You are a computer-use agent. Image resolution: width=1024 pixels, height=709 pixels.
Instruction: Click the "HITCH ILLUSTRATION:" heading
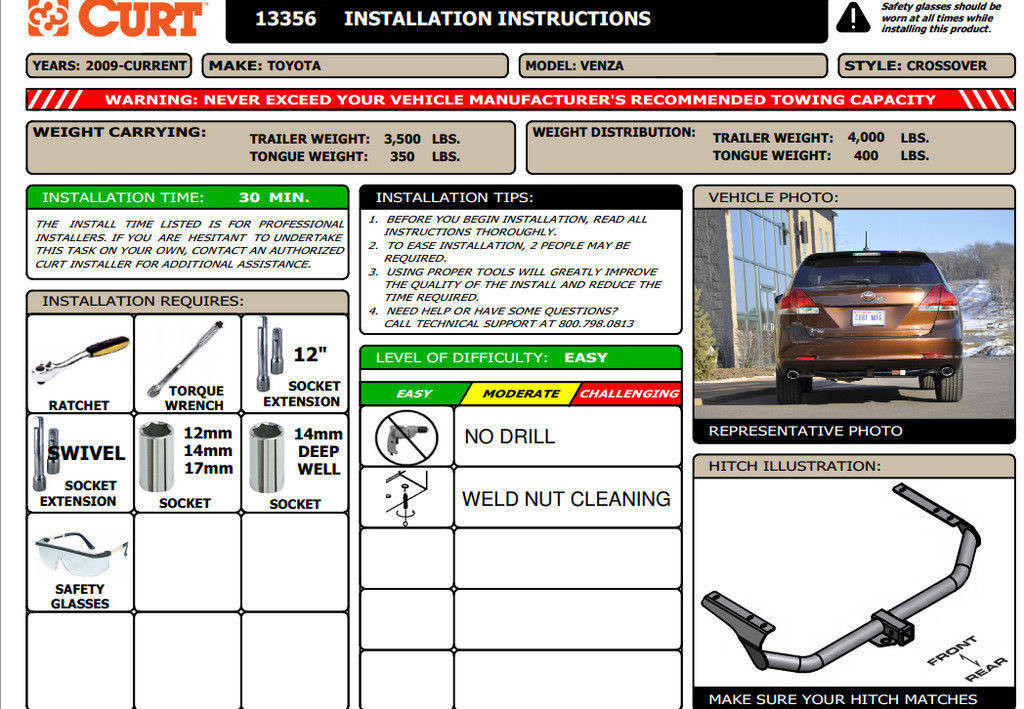point(795,466)
